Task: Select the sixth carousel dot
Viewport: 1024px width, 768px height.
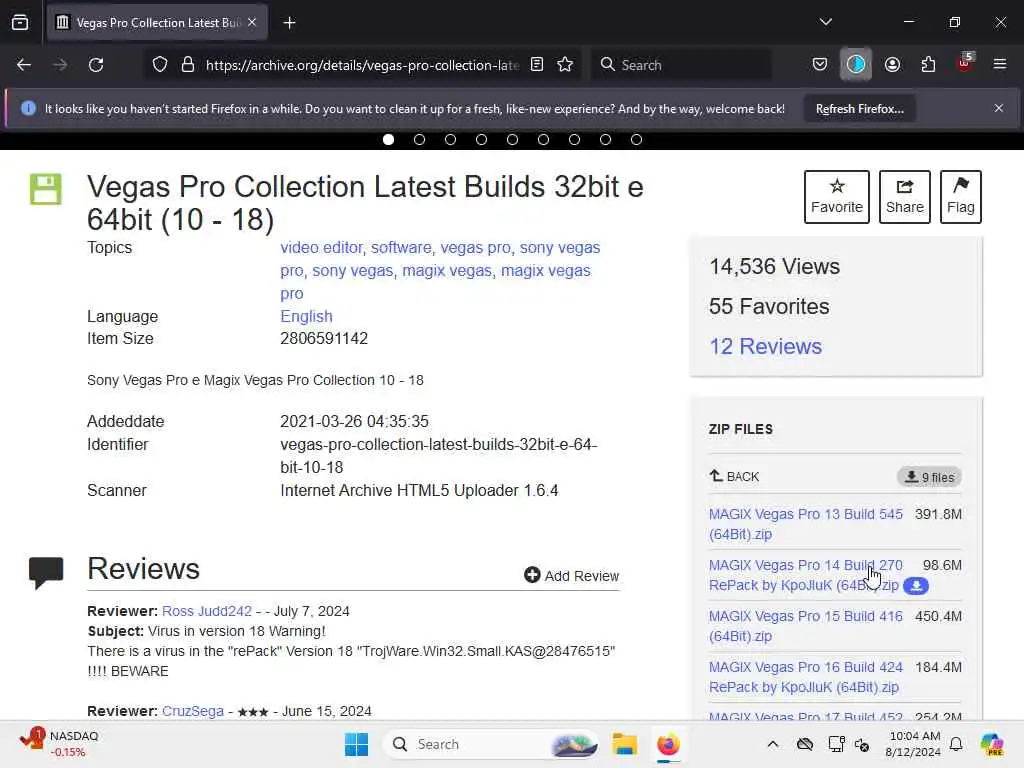Action: (543, 140)
